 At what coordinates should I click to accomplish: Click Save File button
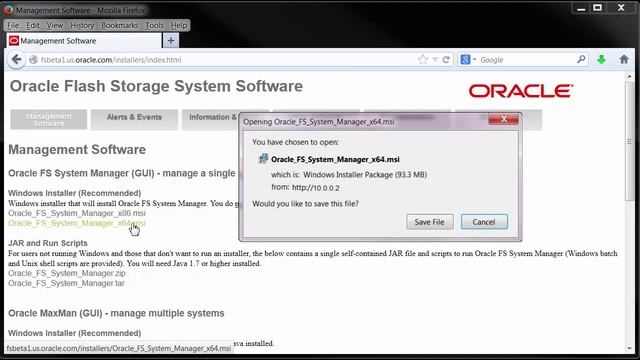click(x=429, y=222)
